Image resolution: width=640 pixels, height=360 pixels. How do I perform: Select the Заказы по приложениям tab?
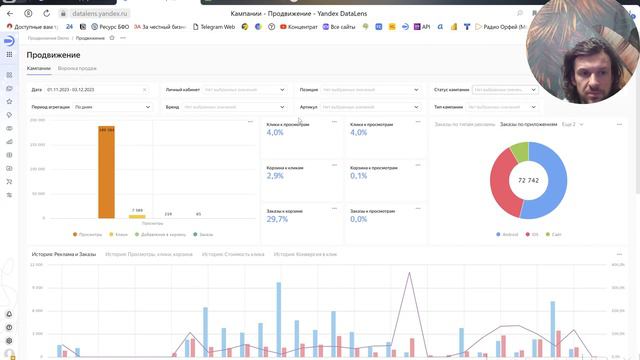click(x=529, y=124)
